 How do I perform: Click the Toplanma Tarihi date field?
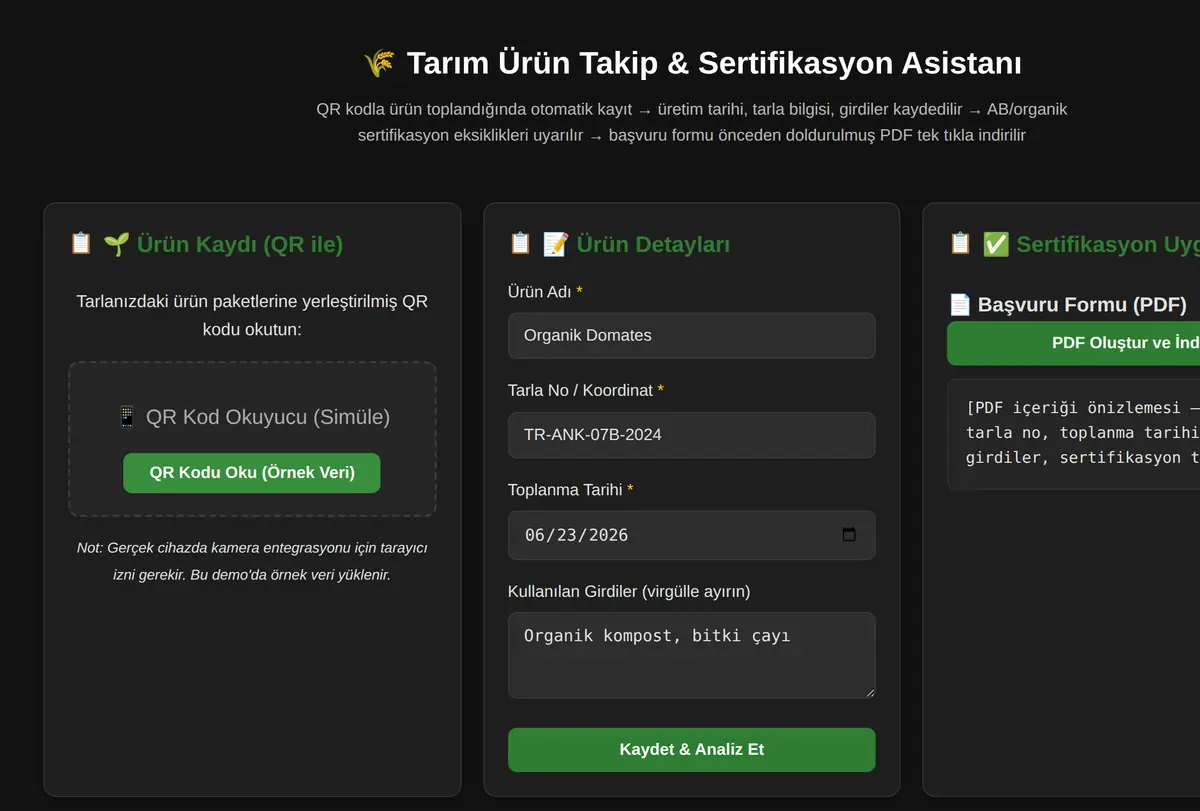coord(692,535)
